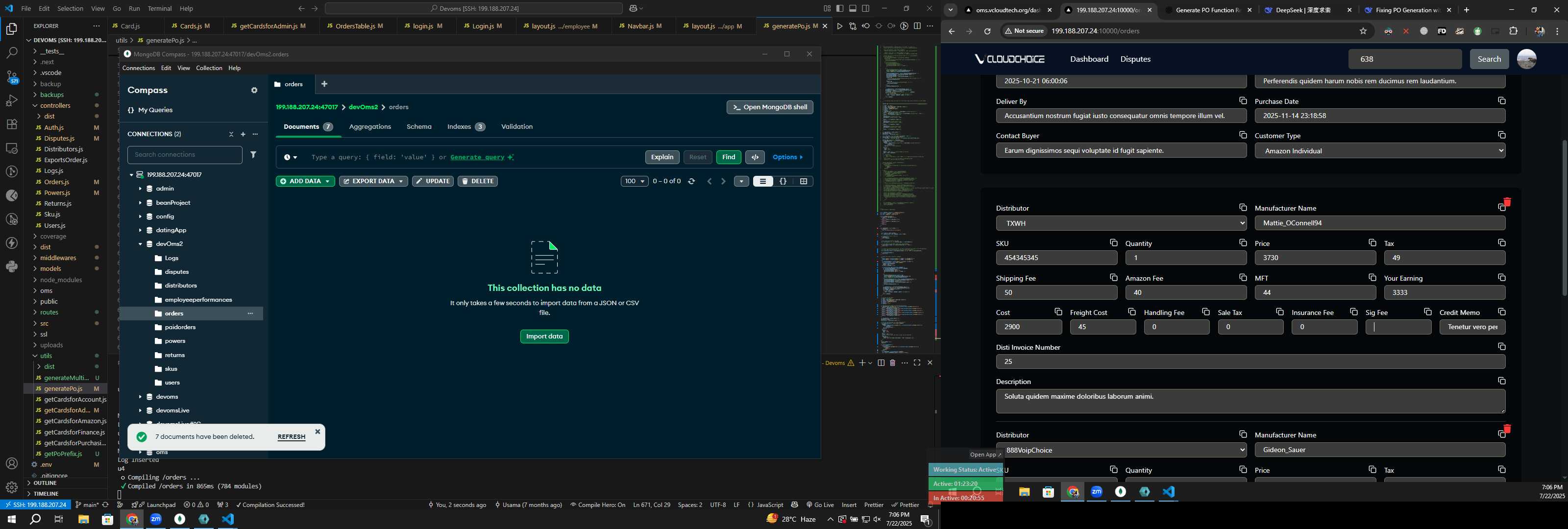Change documents per page from 100

point(634,181)
